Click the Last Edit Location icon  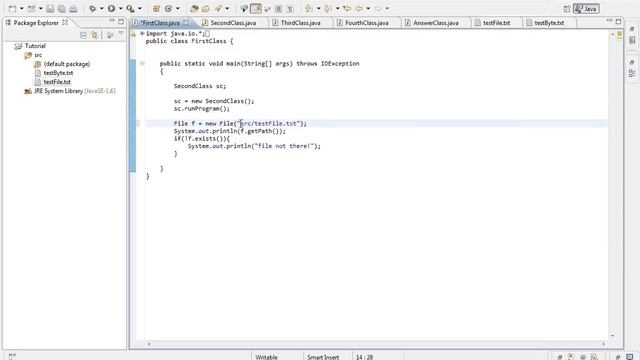[x=347, y=9]
